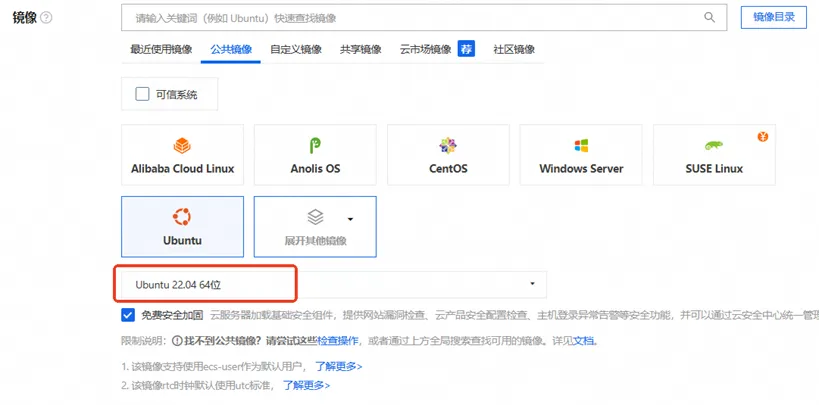Choose the Windows Server image card

tap(581, 155)
